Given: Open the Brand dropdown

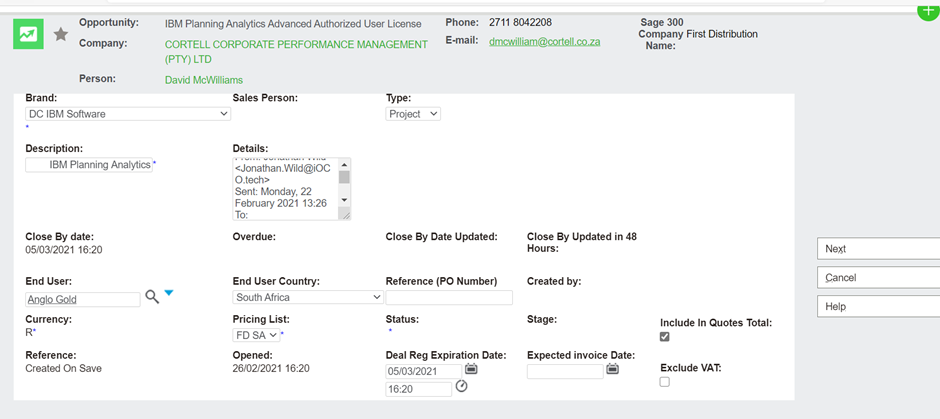Looking at the screenshot, I should [x=128, y=114].
